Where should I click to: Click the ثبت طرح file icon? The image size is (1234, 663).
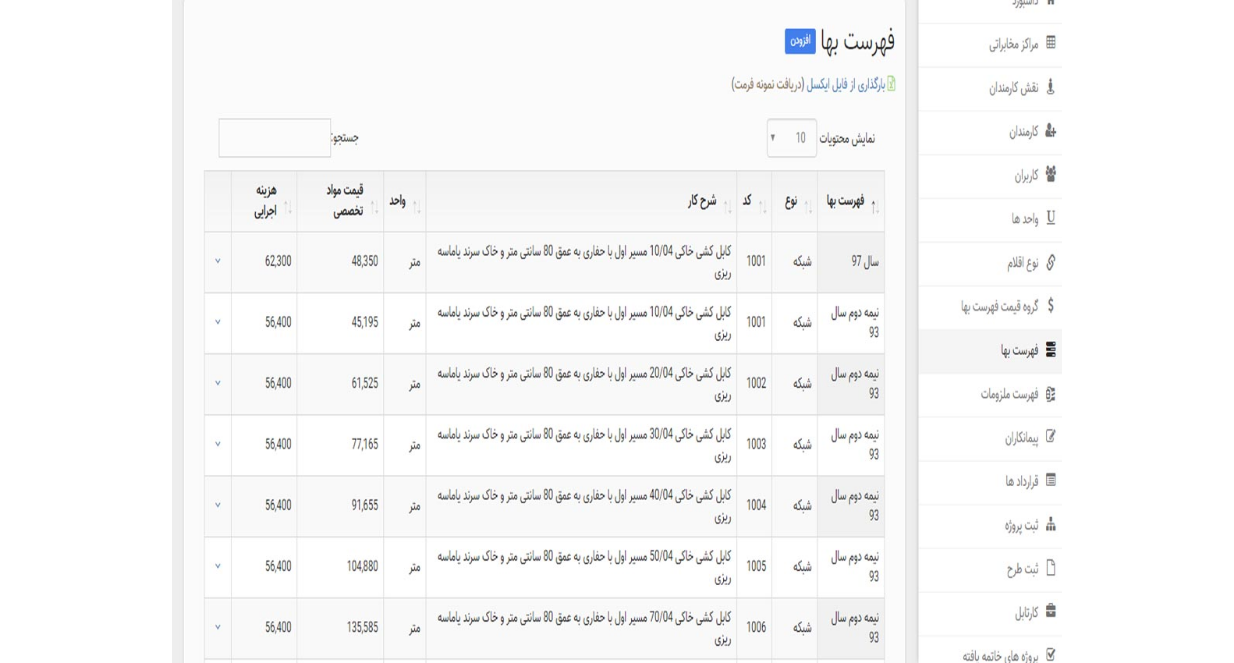click(1050, 568)
